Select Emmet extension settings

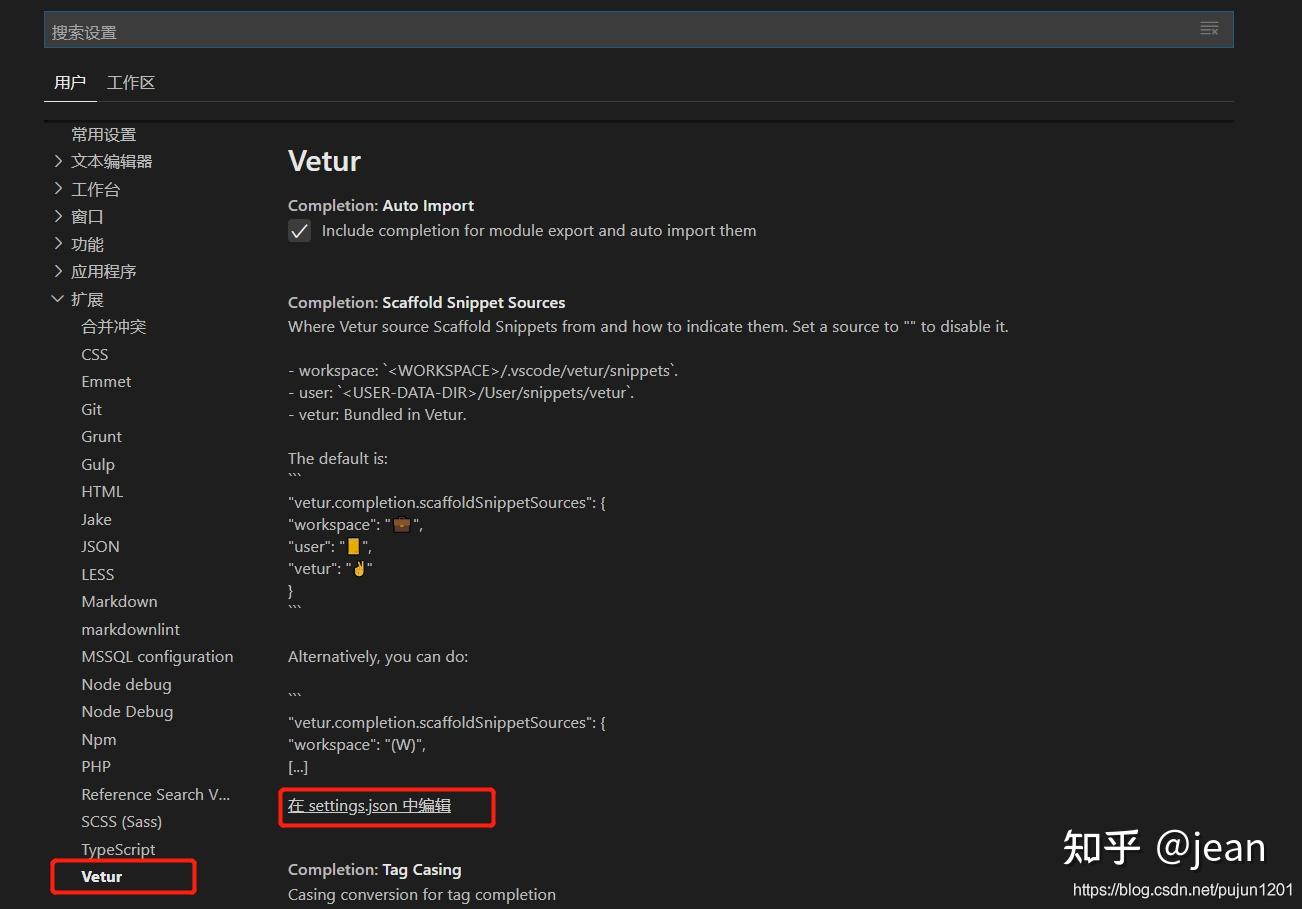(x=106, y=381)
